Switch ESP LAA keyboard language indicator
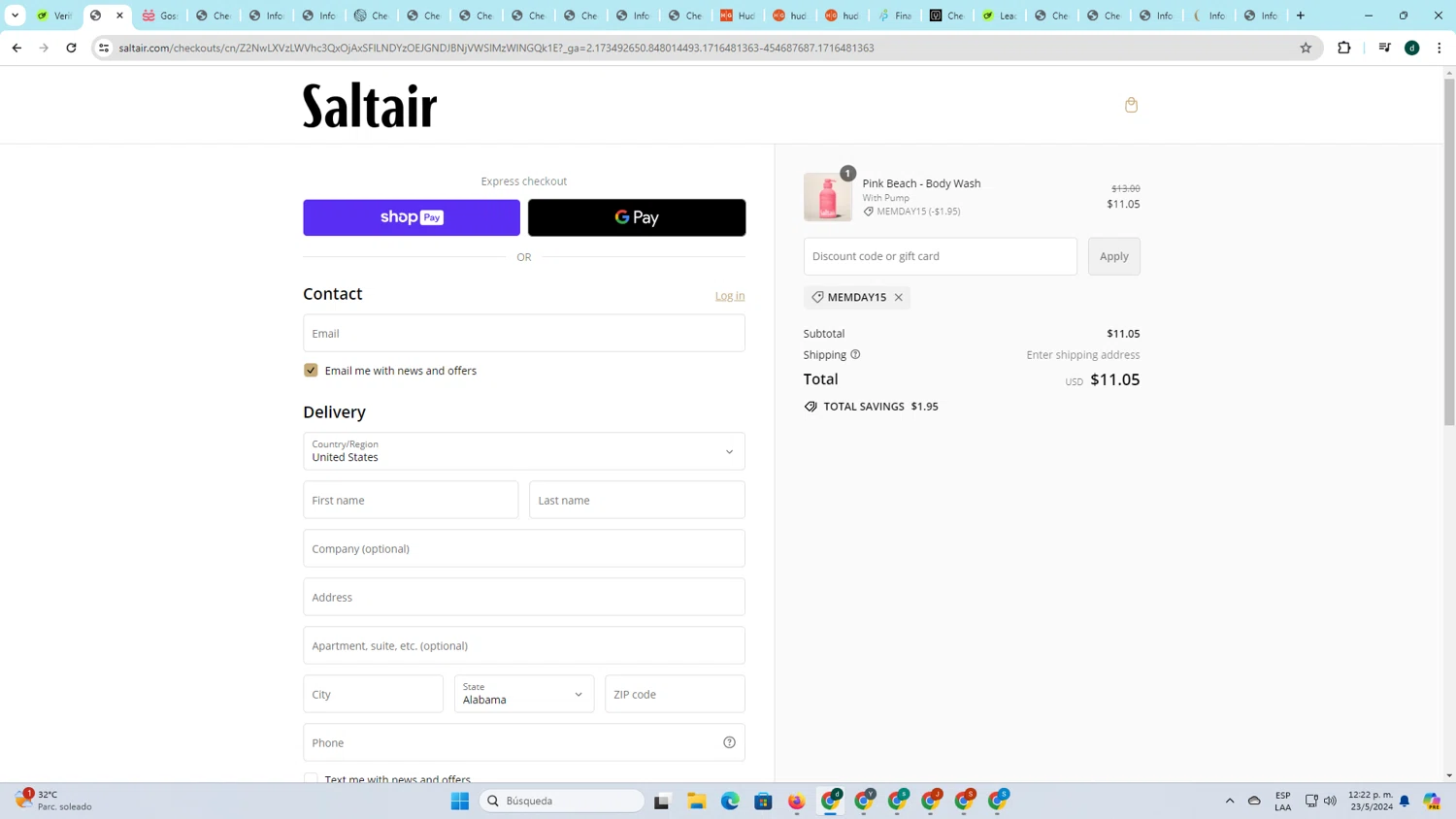 pyautogui.click(x=1282, y=801)
